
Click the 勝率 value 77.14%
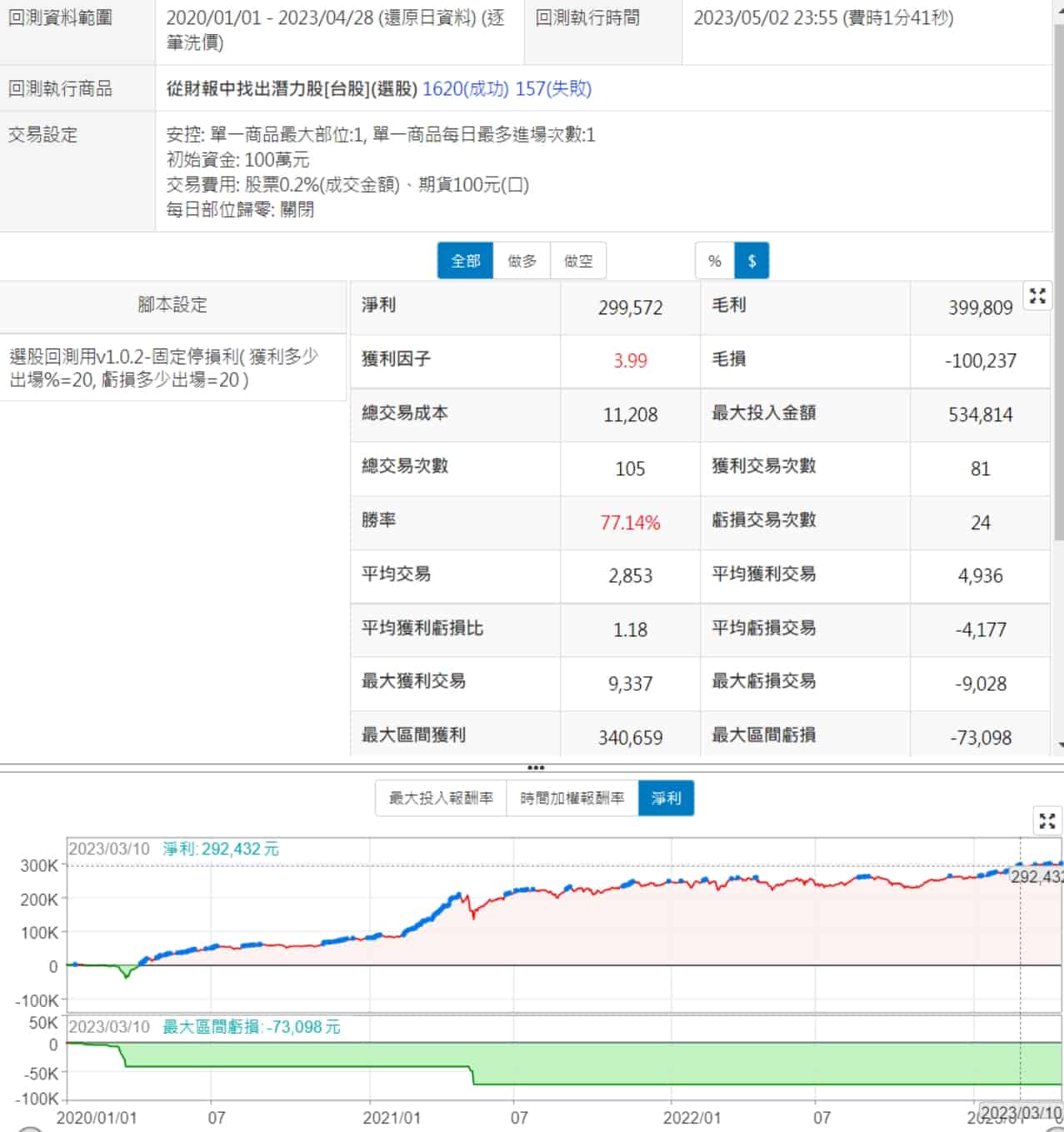click(630, 523)
